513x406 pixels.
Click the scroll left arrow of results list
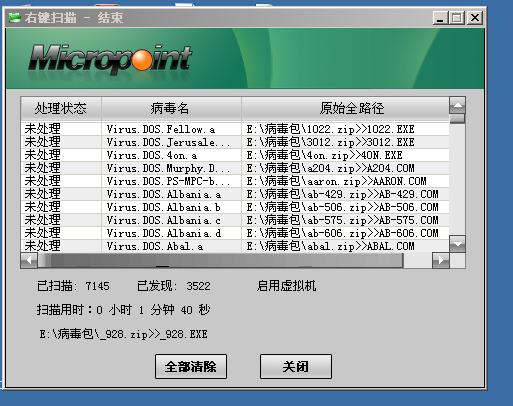(x=29, y=260)
